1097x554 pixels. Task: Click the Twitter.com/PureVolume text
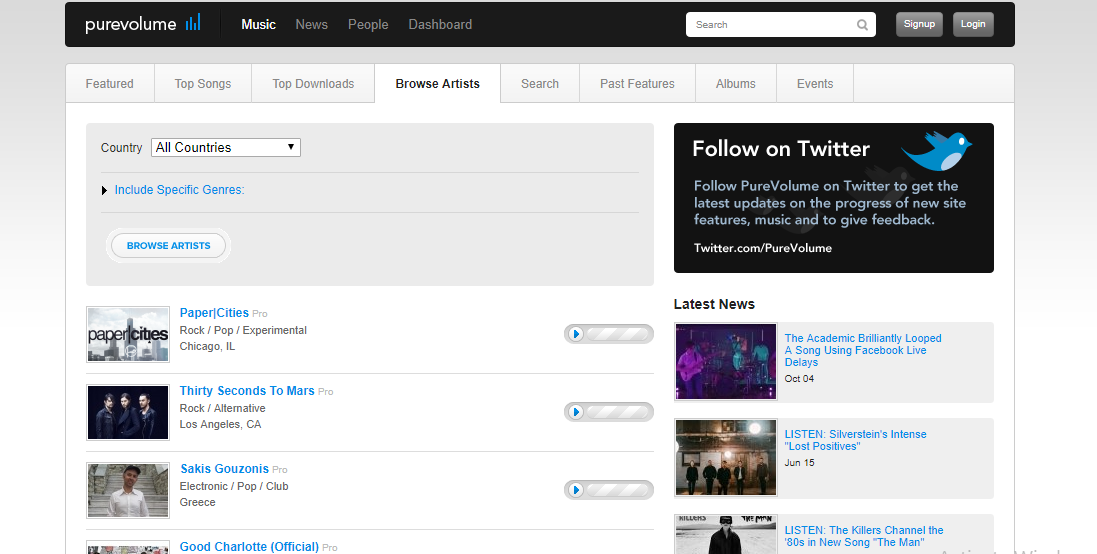pyautogui.click(x=763, y=248)
